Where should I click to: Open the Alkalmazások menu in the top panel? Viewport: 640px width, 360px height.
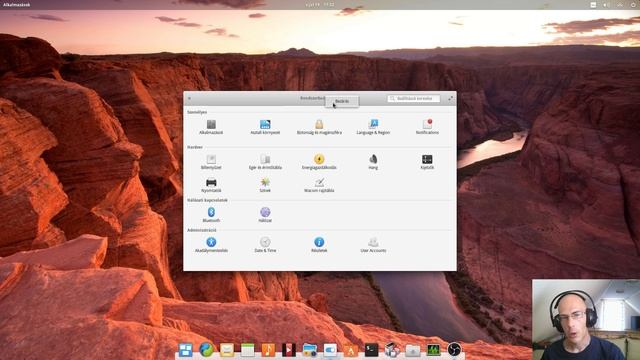click(17, 4)
